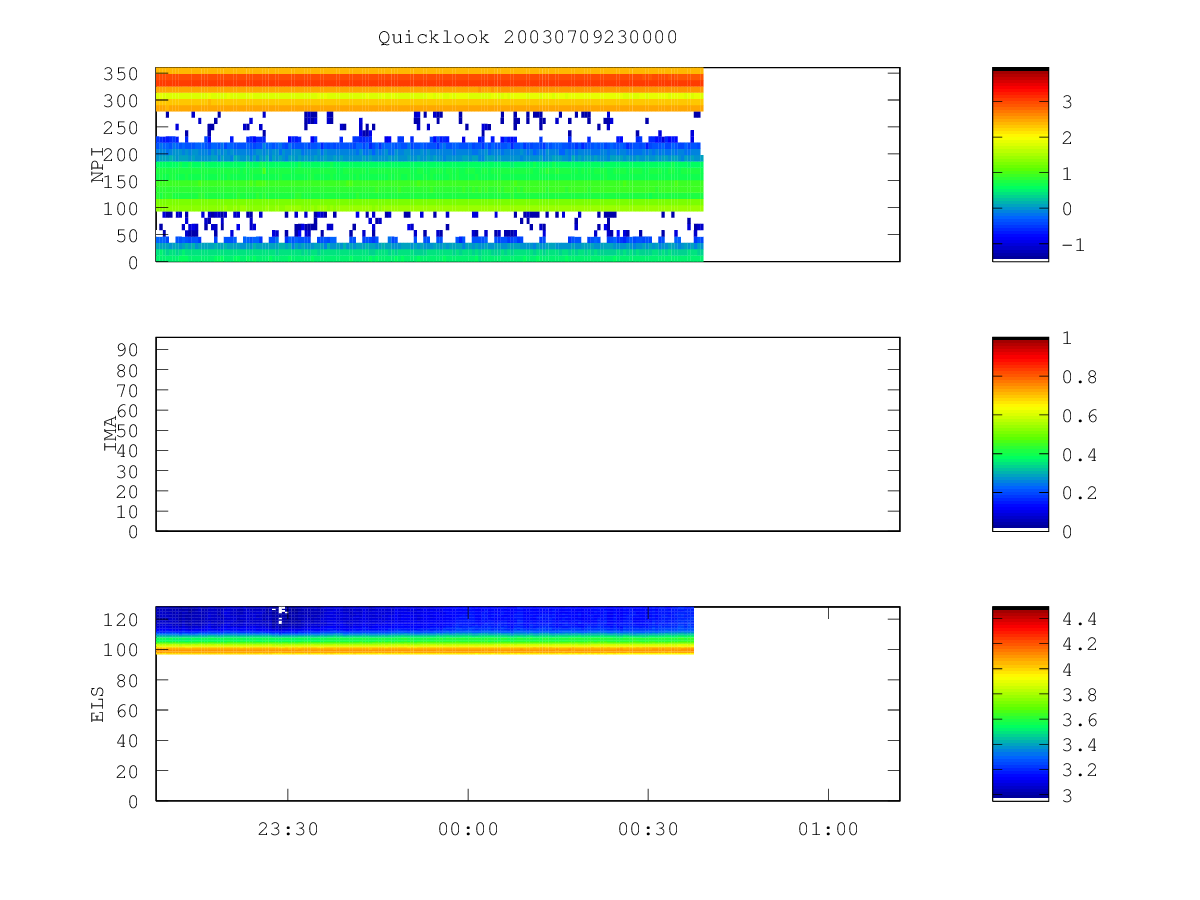This screenshot has height=900, width=1200.
Task: Click the 3.8 label on ELS colorbar
Action: pyautogui.click(x=1080, y=695)
